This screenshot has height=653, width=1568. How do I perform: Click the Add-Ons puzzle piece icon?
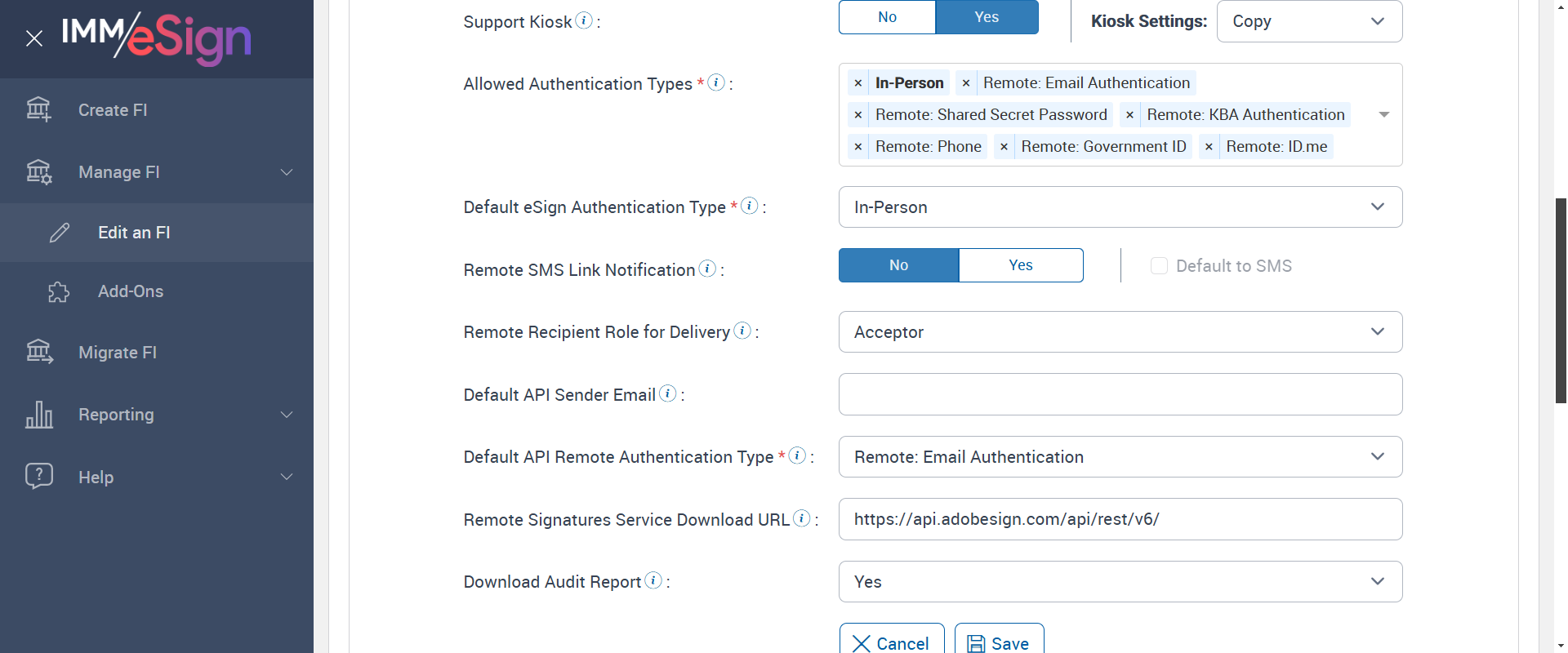coord(59,292)
